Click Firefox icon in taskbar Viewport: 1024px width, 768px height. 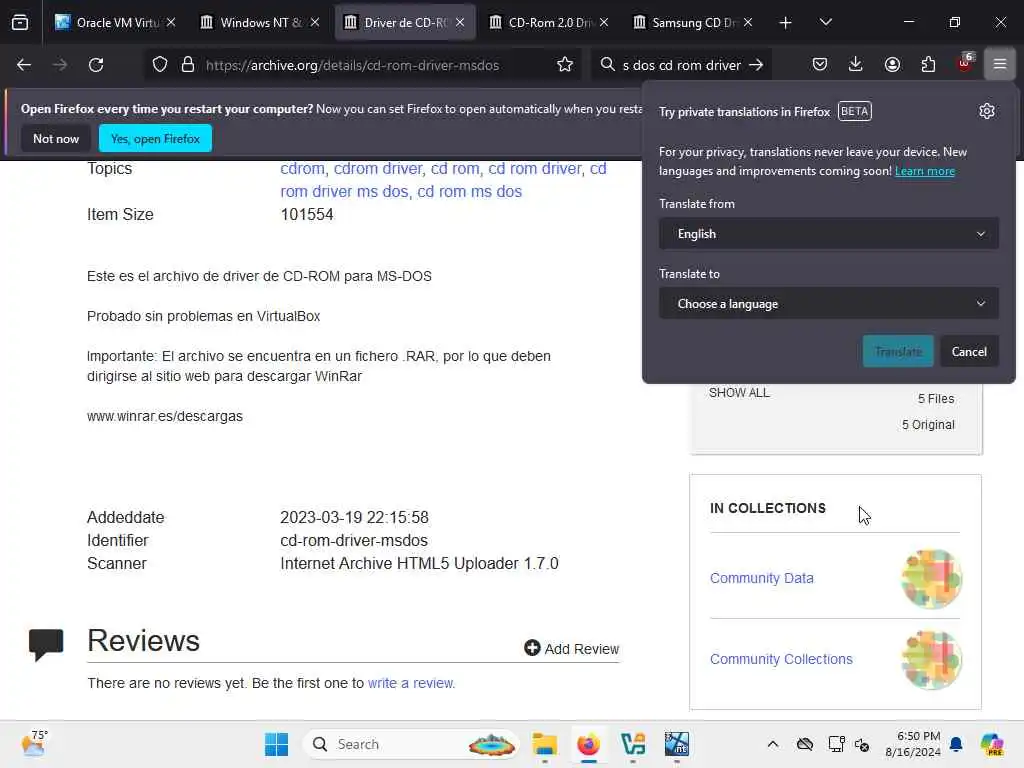pyautogui.click(x=588, y=744)
